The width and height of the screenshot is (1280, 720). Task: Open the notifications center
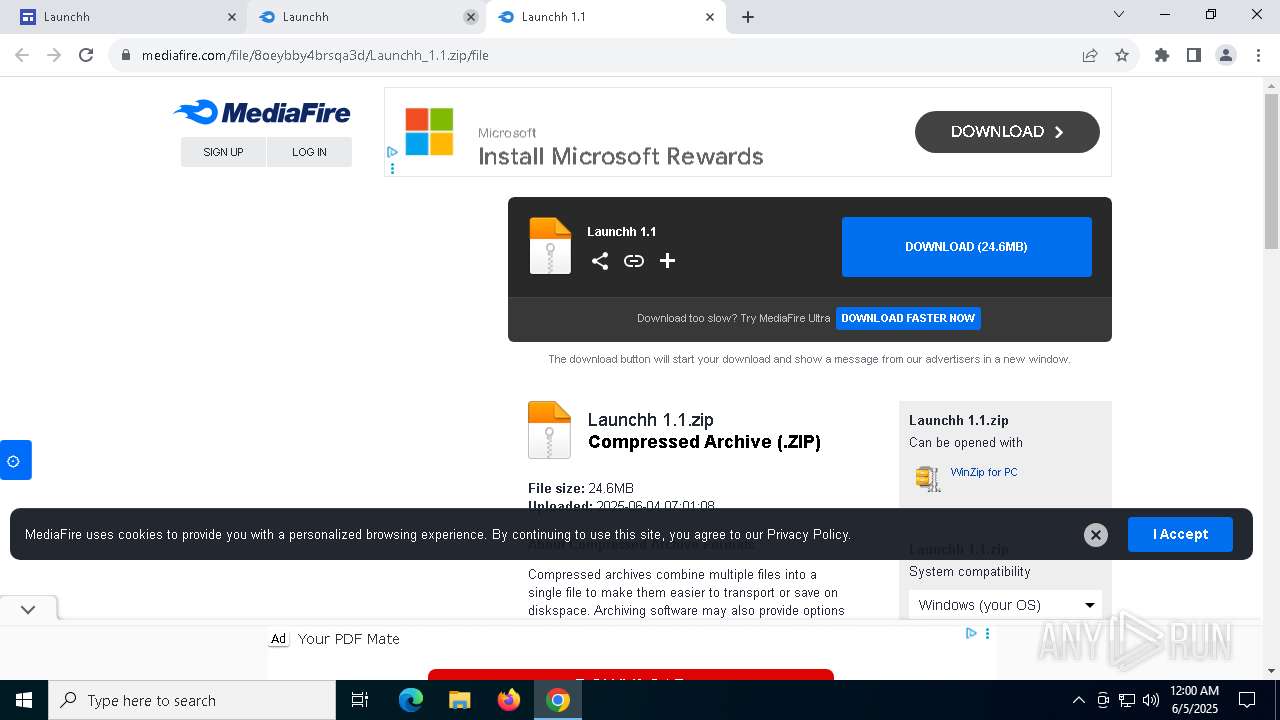point(1247,701)
